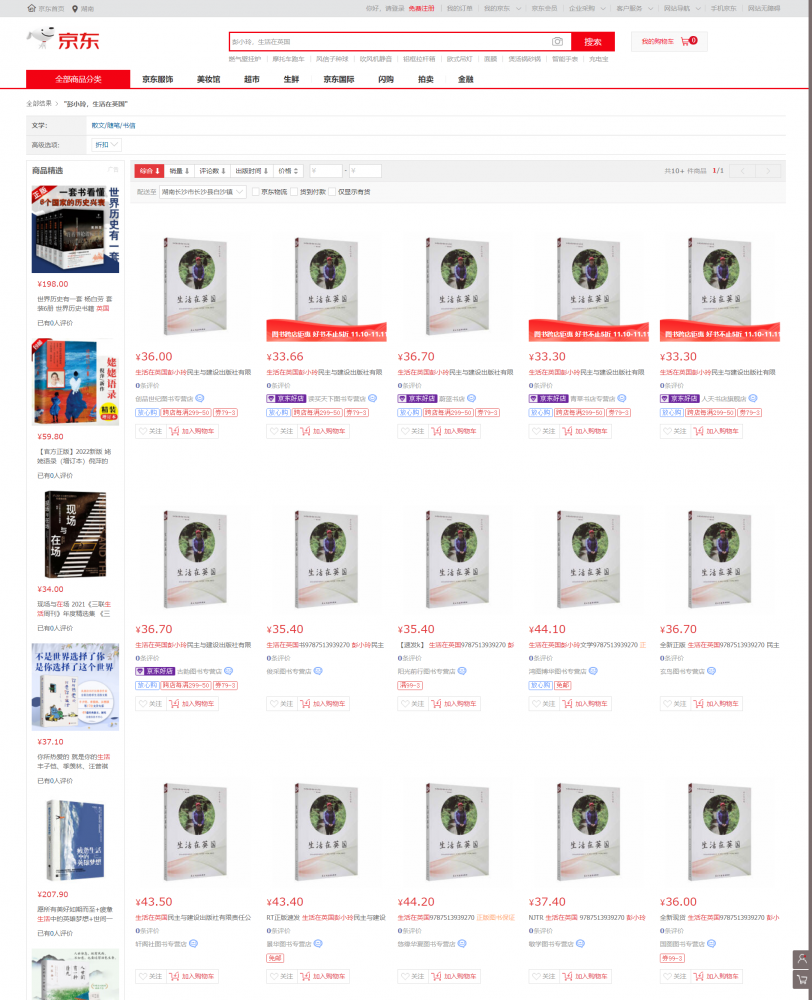Image resolution: width=812 pixels, height=1000 pixels.
Task: Expand the 网站导航 top menu
Action: (682, 8)
